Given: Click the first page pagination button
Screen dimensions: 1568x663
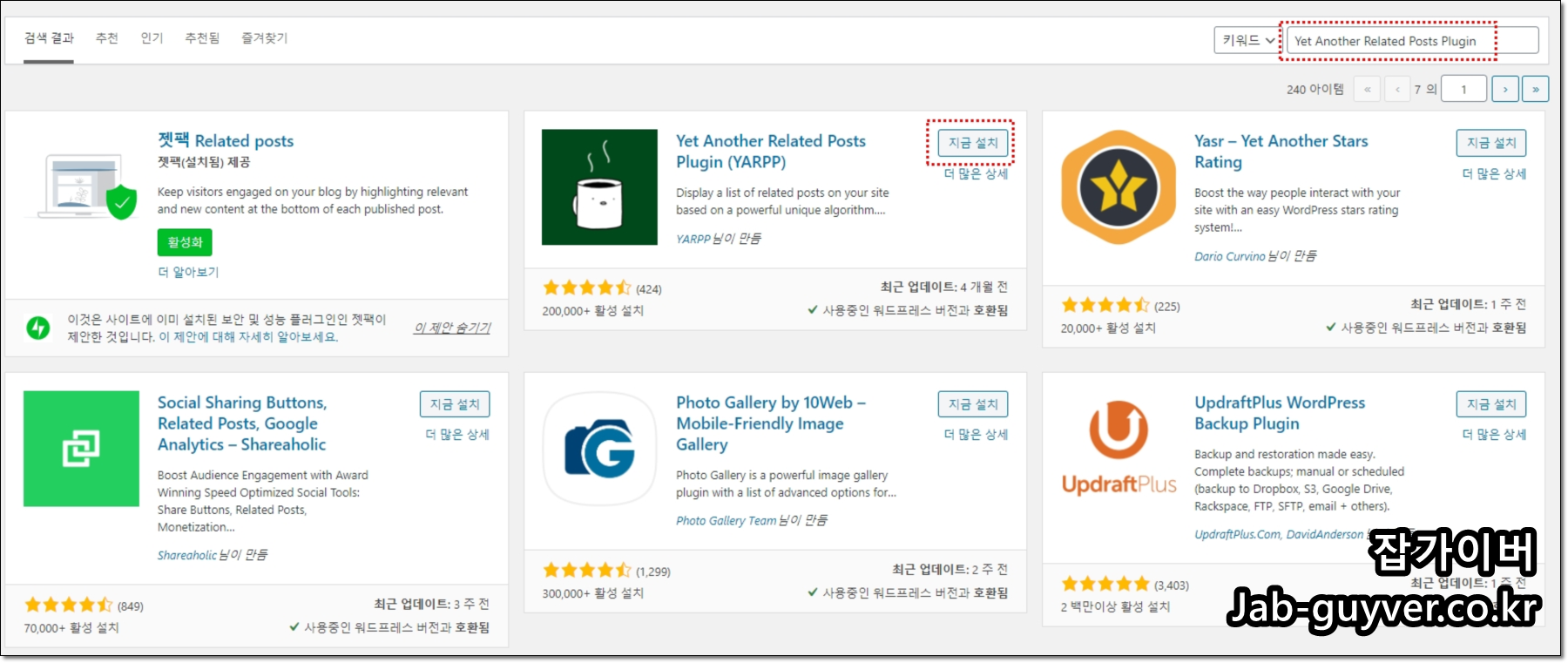Looking at the screenshot, I should click(x=1368, y=89).
